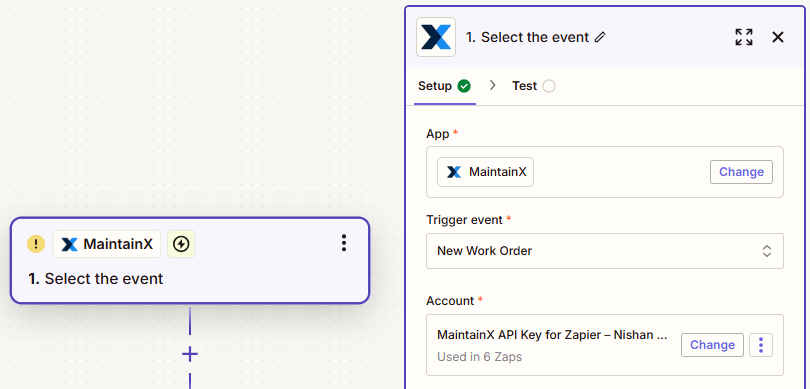Click the 'Used in 6 Zaps' text

click(479, 357)
